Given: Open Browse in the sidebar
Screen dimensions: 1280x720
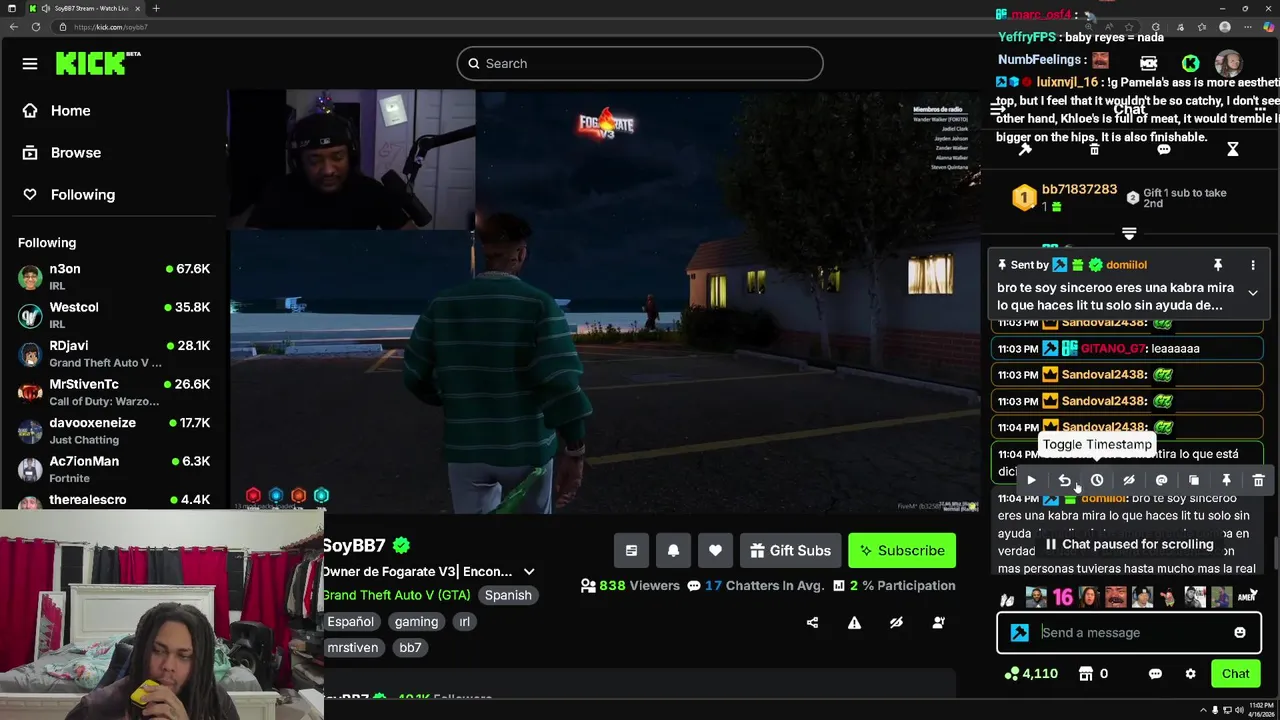Looking at the screenshot, I should click(62, 153).
